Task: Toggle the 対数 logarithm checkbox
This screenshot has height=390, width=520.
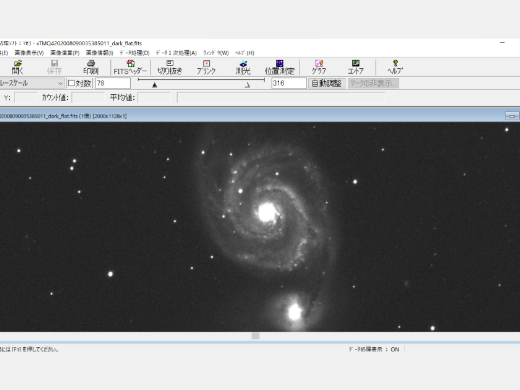Action: point(79,83)
